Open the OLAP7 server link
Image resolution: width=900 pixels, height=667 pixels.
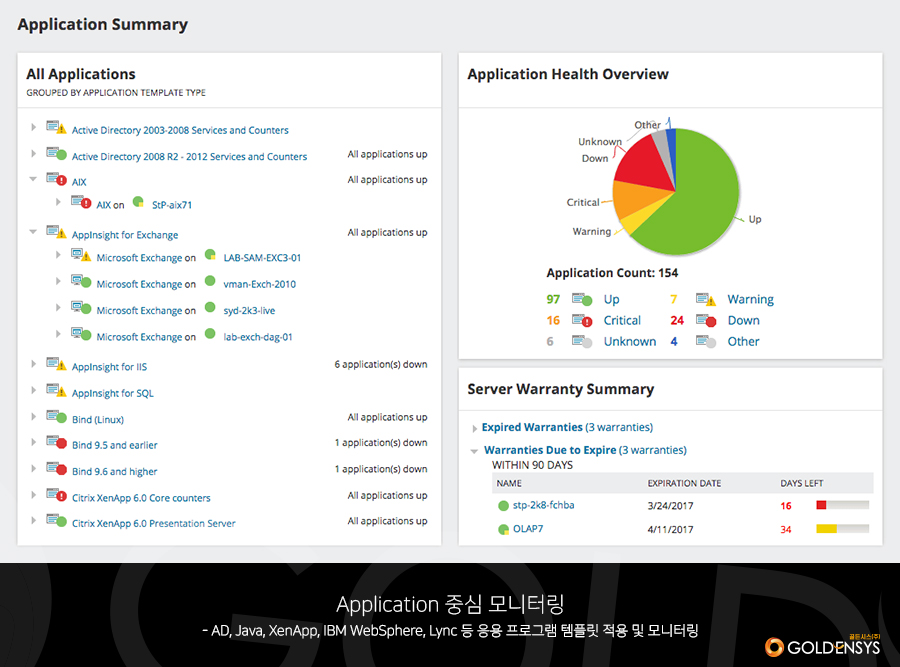[527, 529]
